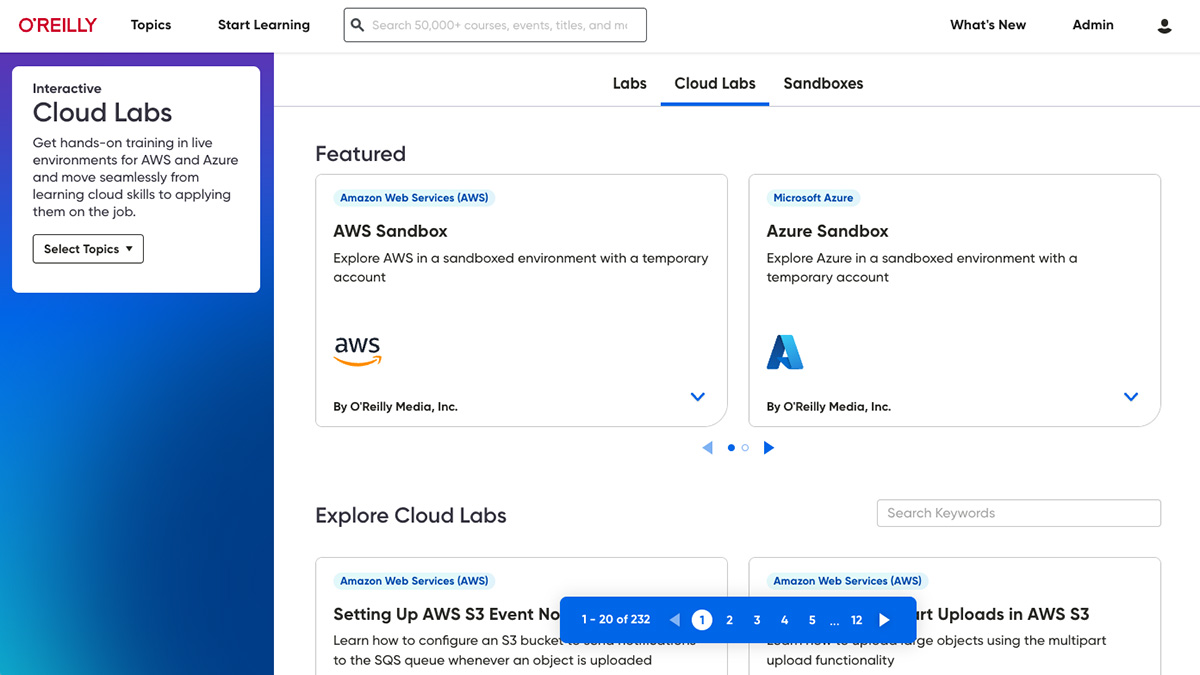The height and width of the screenshot is (675, 1200).
Task: Switch to the Labs tab
Action: click(630, 84)
